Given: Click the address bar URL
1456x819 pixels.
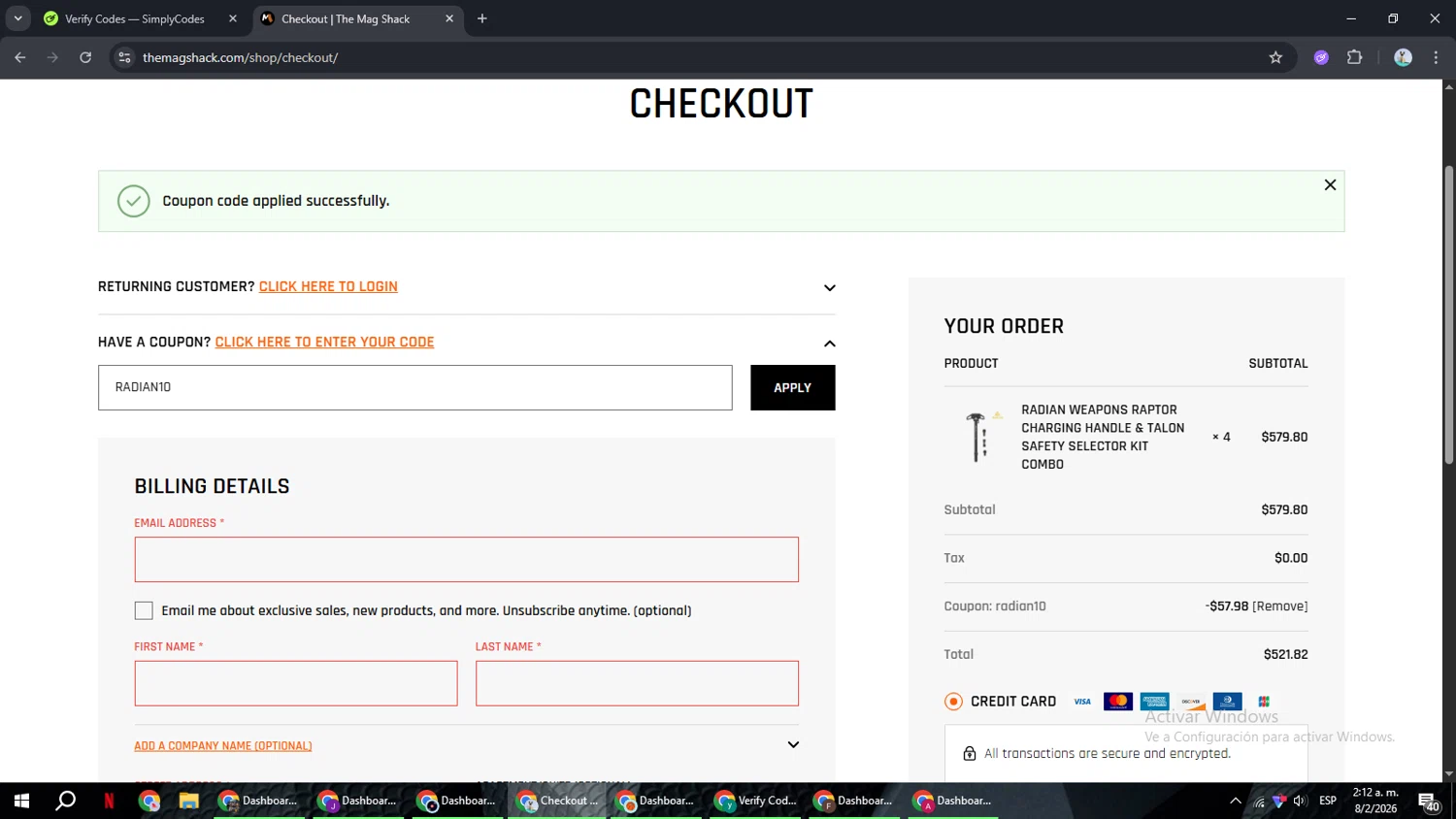Looking at the screenshot, I should [240, 57].
